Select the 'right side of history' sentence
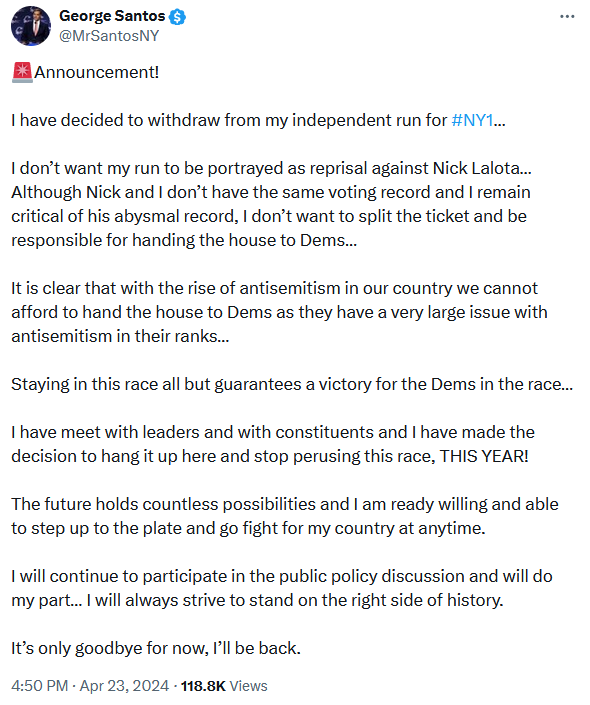This screenshot has width=590, height=705. click(x=295, y=600)
